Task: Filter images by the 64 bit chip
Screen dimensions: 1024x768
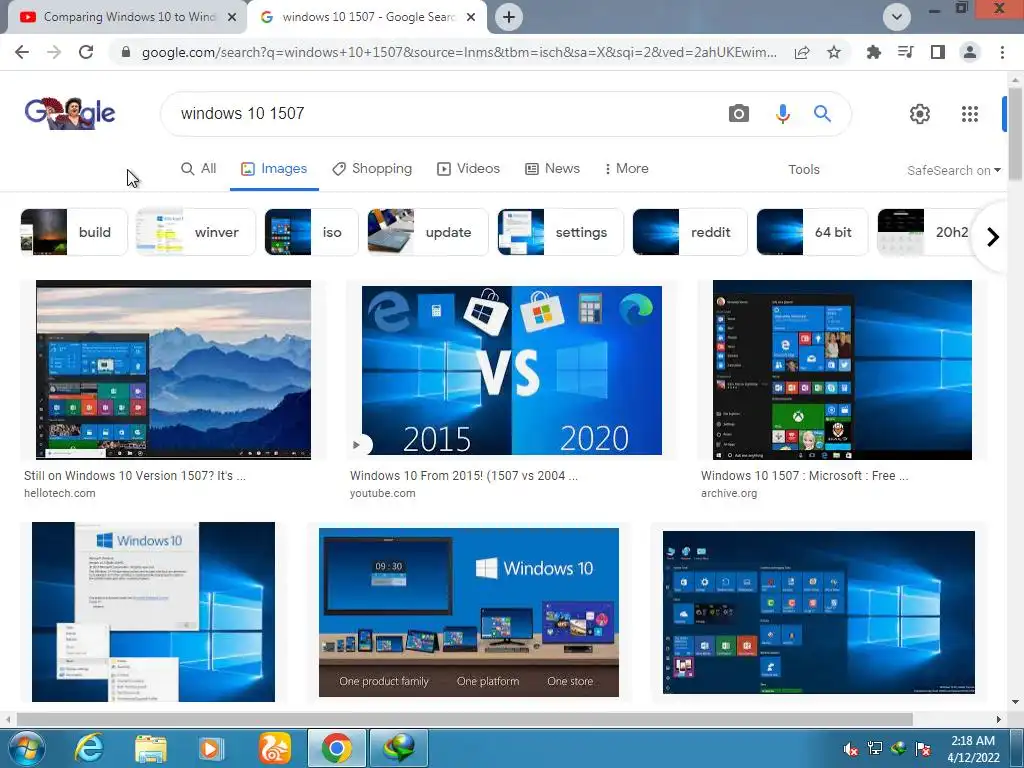Action: pos(812,232)
